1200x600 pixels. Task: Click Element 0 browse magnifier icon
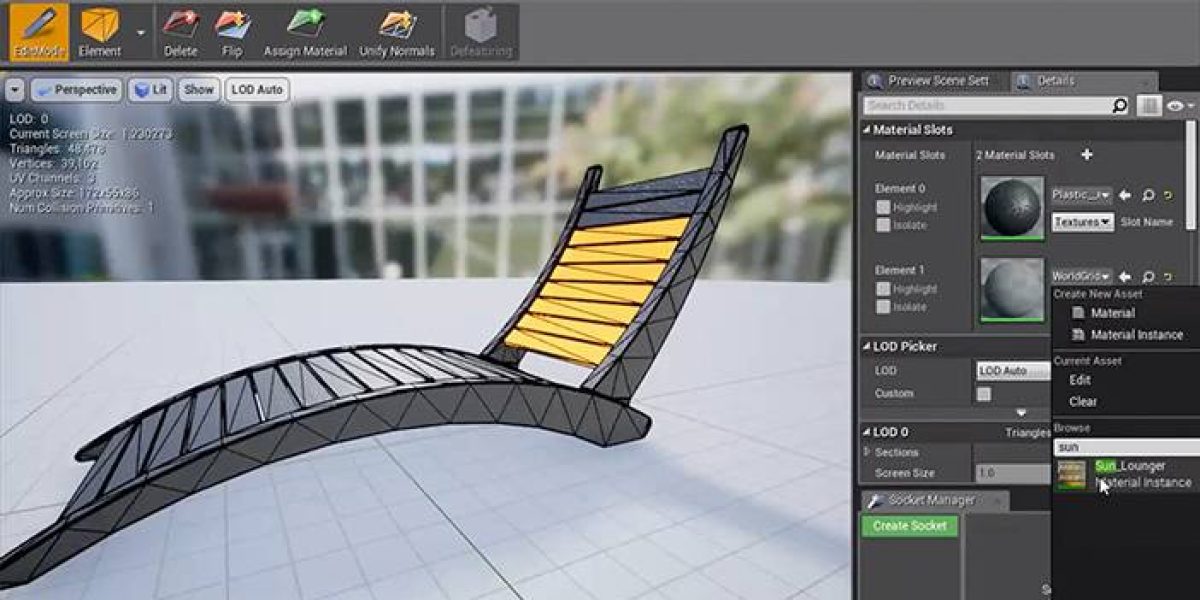1148,195
